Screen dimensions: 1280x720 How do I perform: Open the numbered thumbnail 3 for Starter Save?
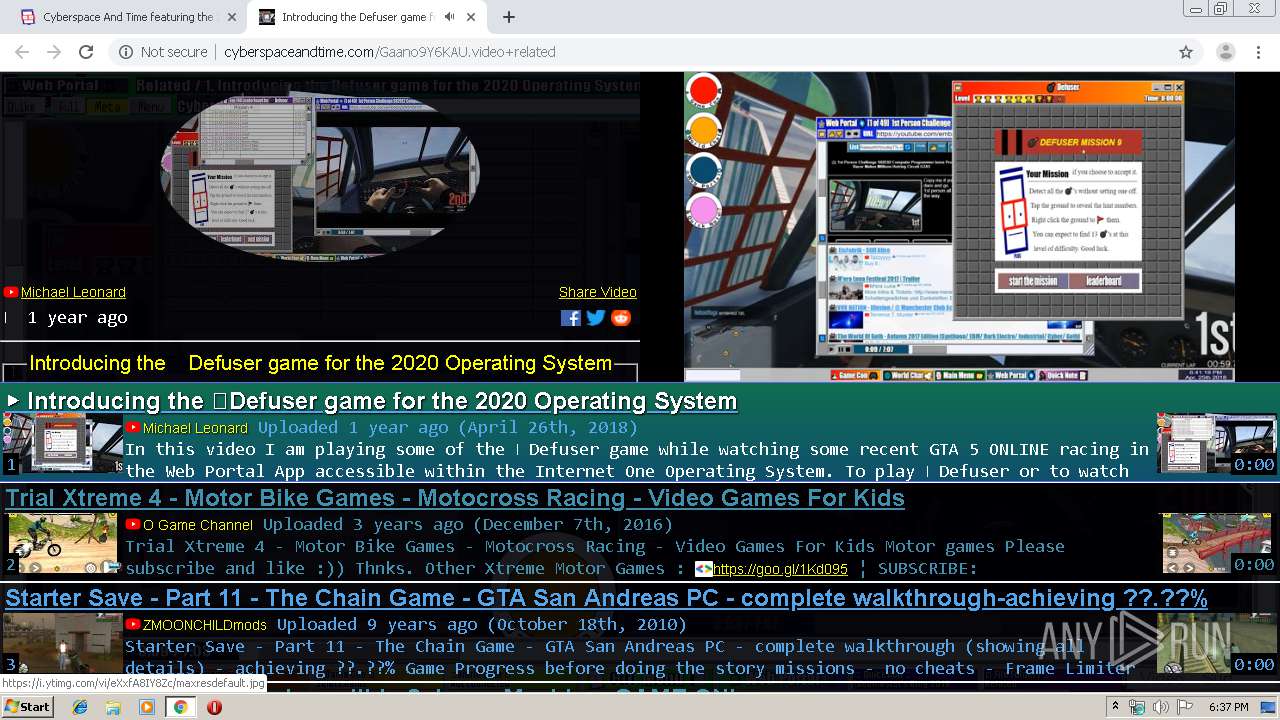point(62,643)
